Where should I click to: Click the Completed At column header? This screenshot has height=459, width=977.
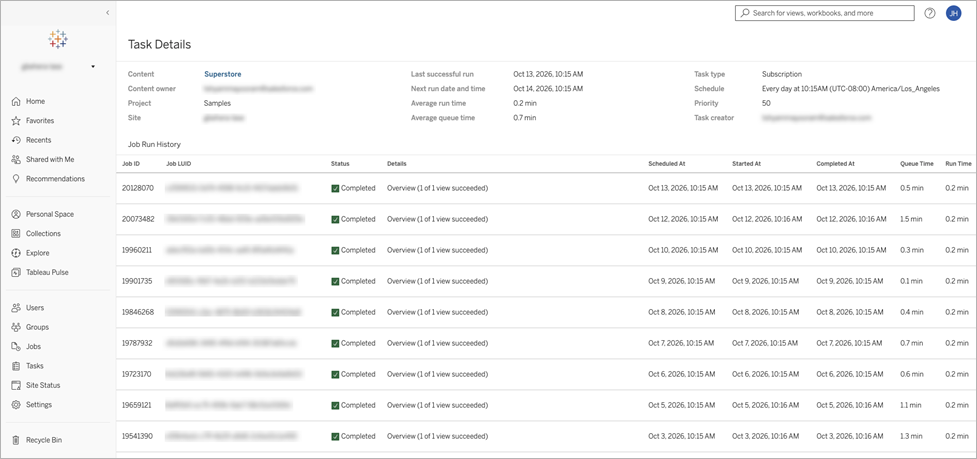[x=836, y=164]
